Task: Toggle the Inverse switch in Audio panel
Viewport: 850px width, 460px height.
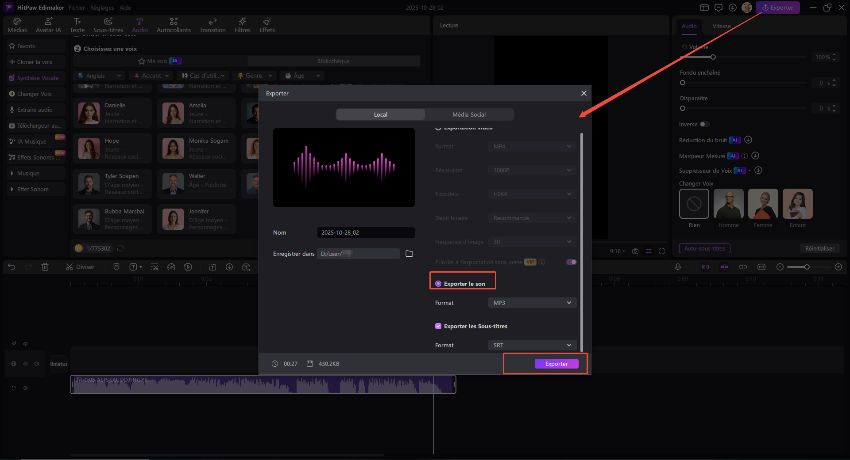Action: [705, 124]
